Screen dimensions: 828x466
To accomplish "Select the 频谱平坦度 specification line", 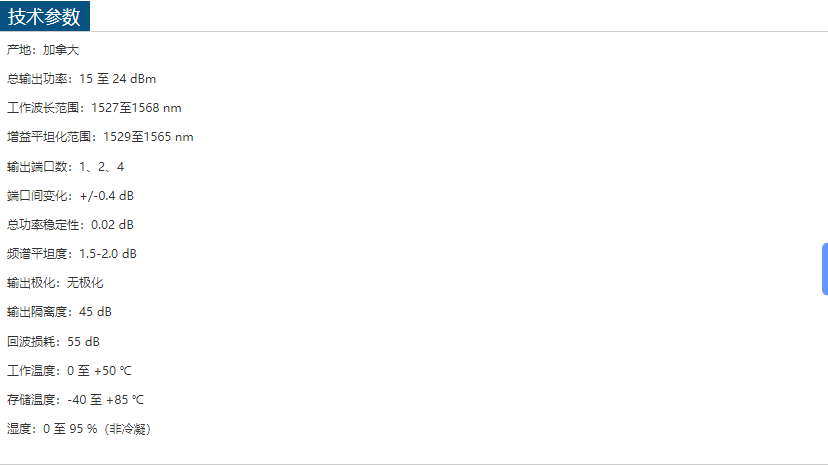I will (72, 254).
